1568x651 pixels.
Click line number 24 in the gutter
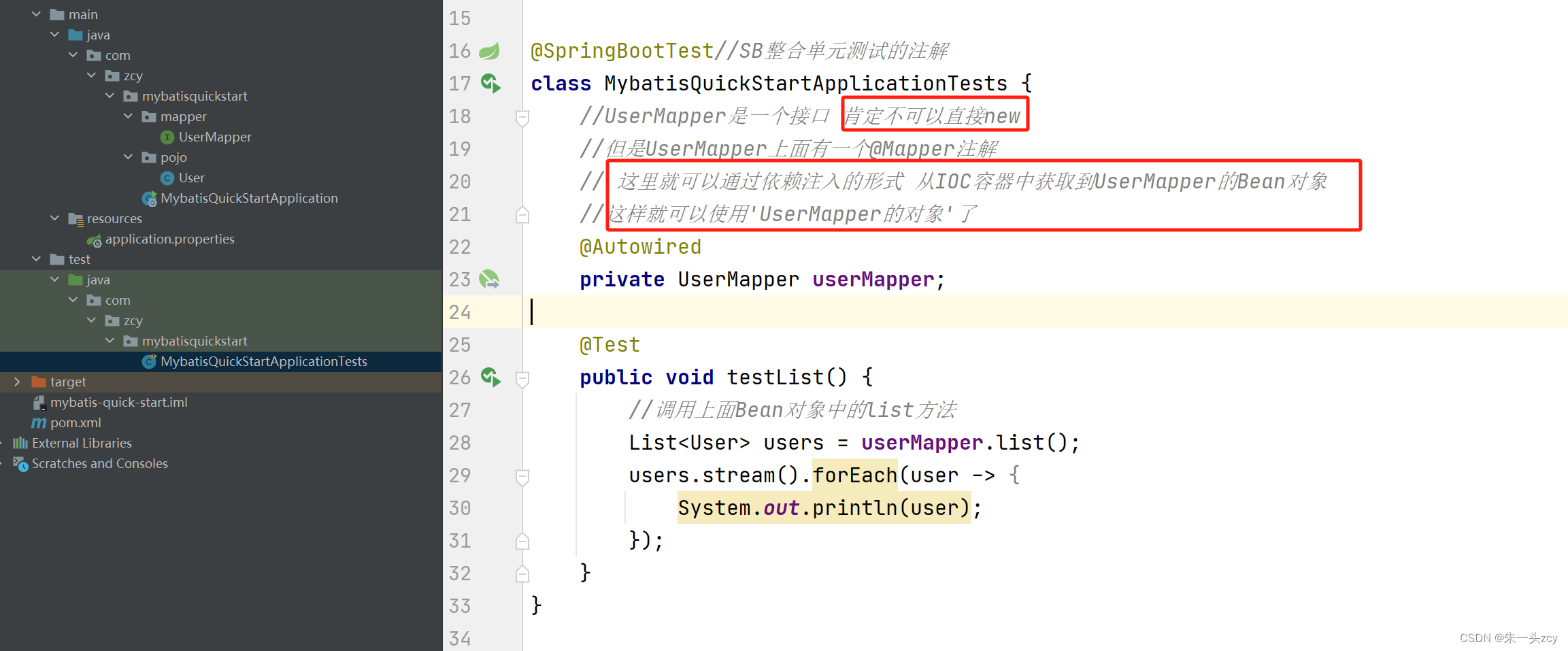460,312
